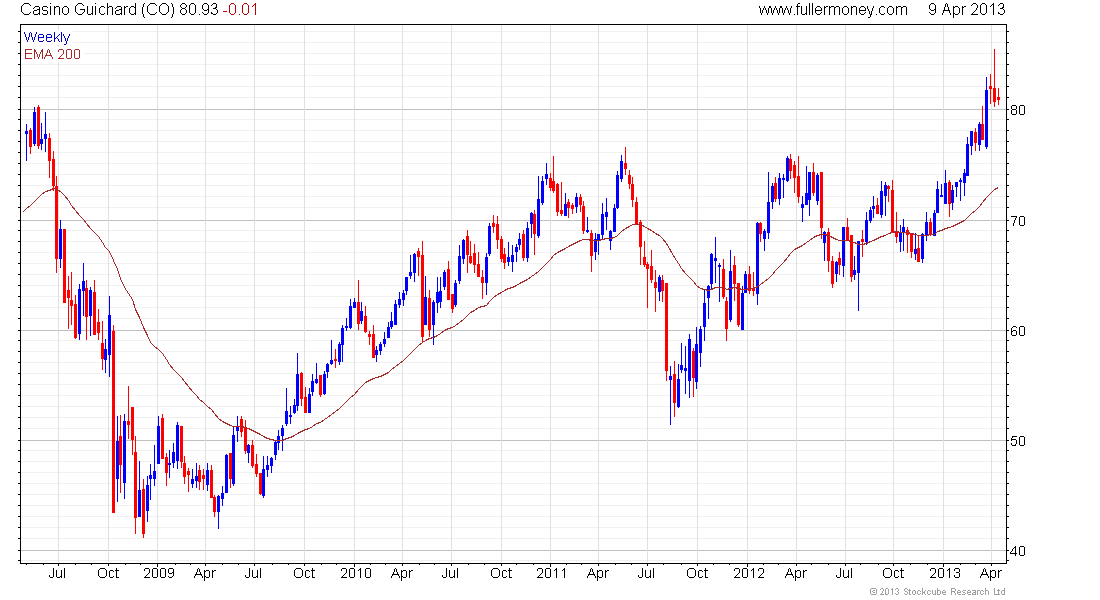Screen dimensions: 1100x600
Task: Open the www.fullermoney.com link text
Action: 833,10
